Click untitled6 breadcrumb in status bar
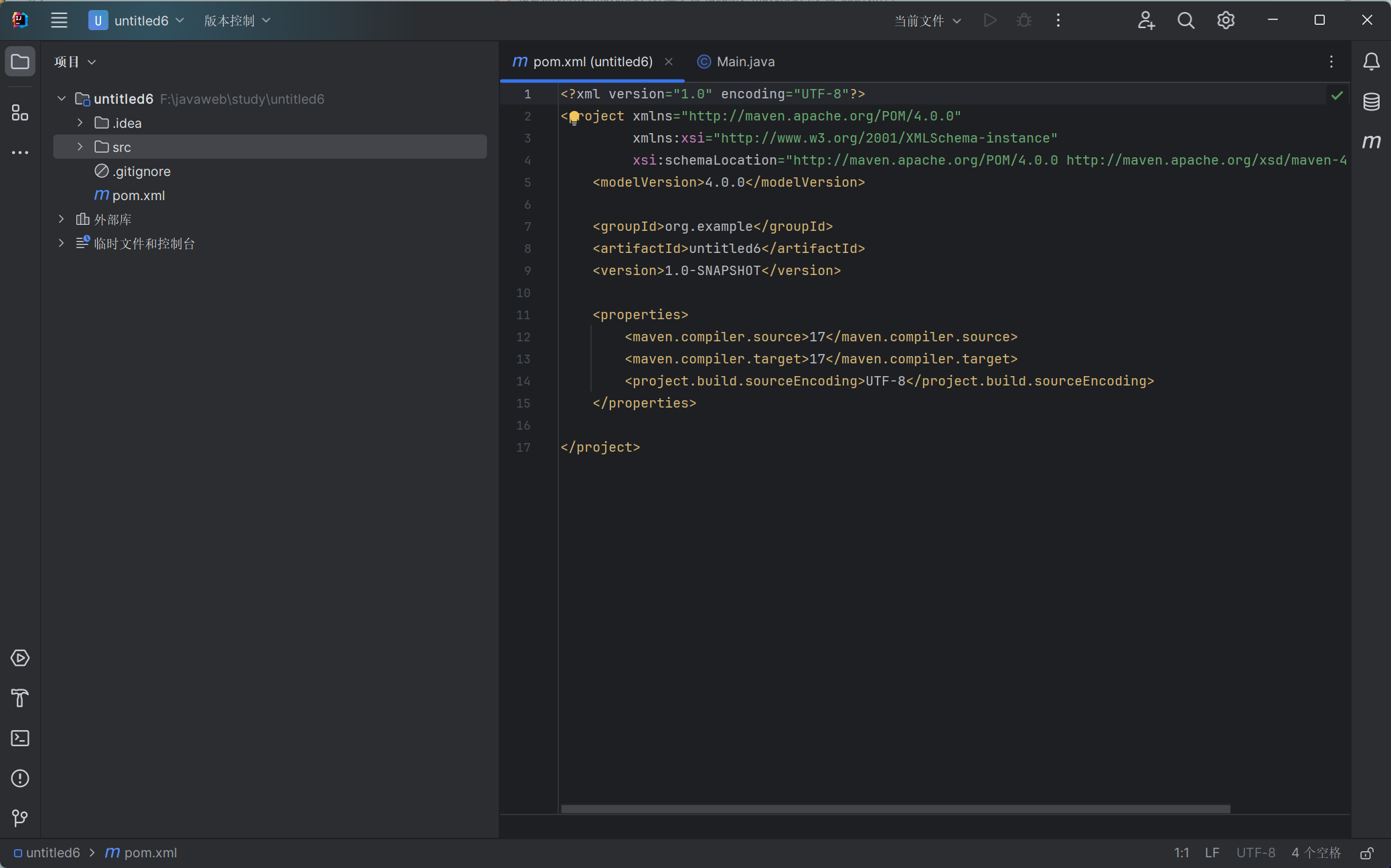This screenshot has width=1391, height=868. point(47,853)
